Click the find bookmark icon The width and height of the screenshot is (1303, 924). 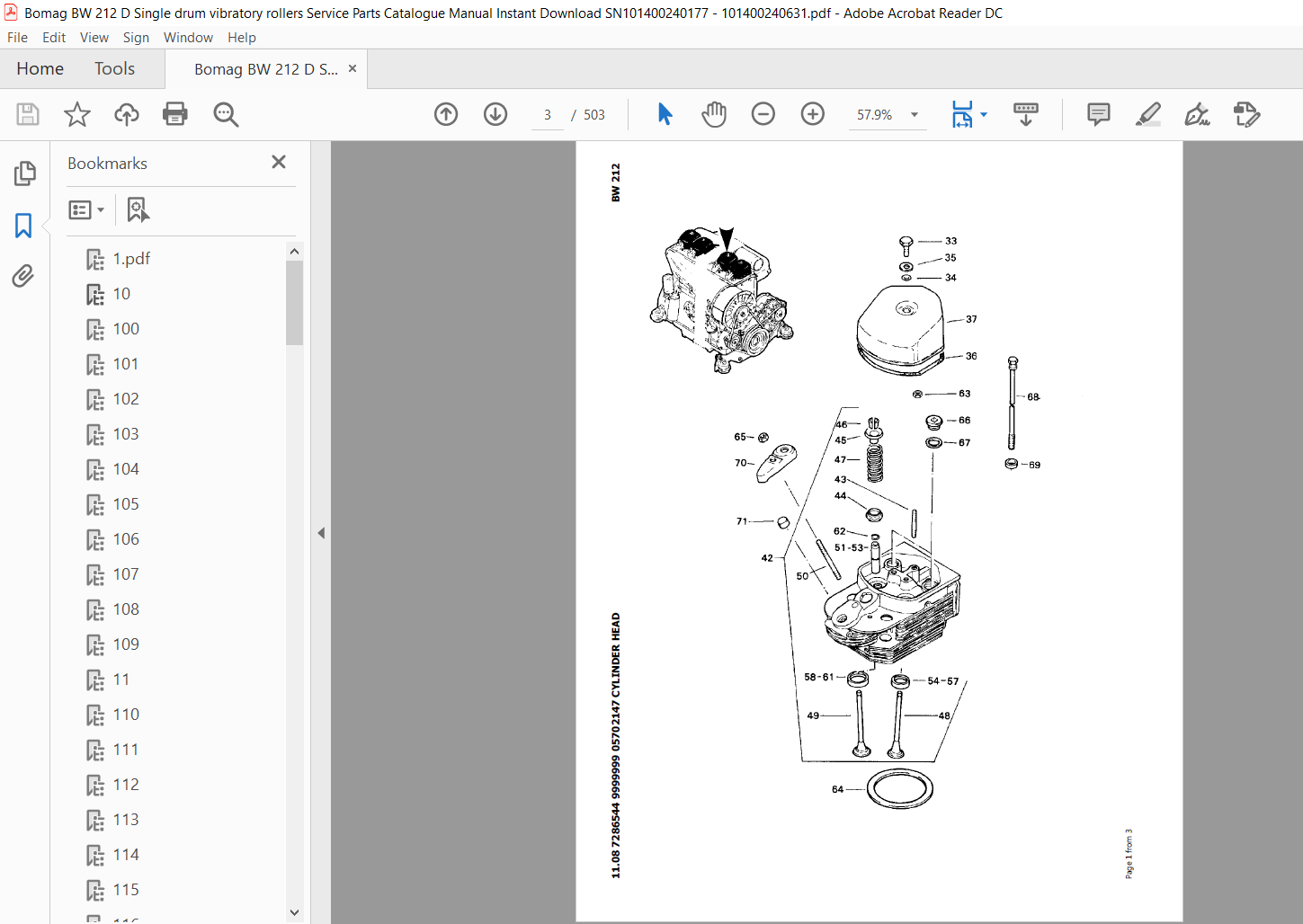138,210
